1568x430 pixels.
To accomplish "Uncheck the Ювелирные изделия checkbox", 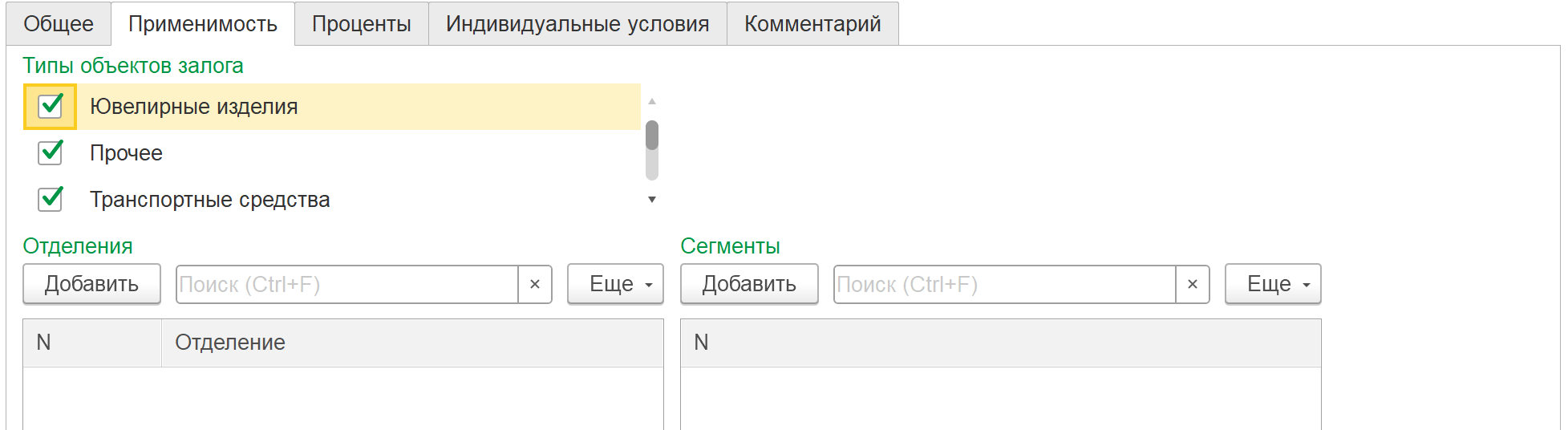I will point(51,106).
